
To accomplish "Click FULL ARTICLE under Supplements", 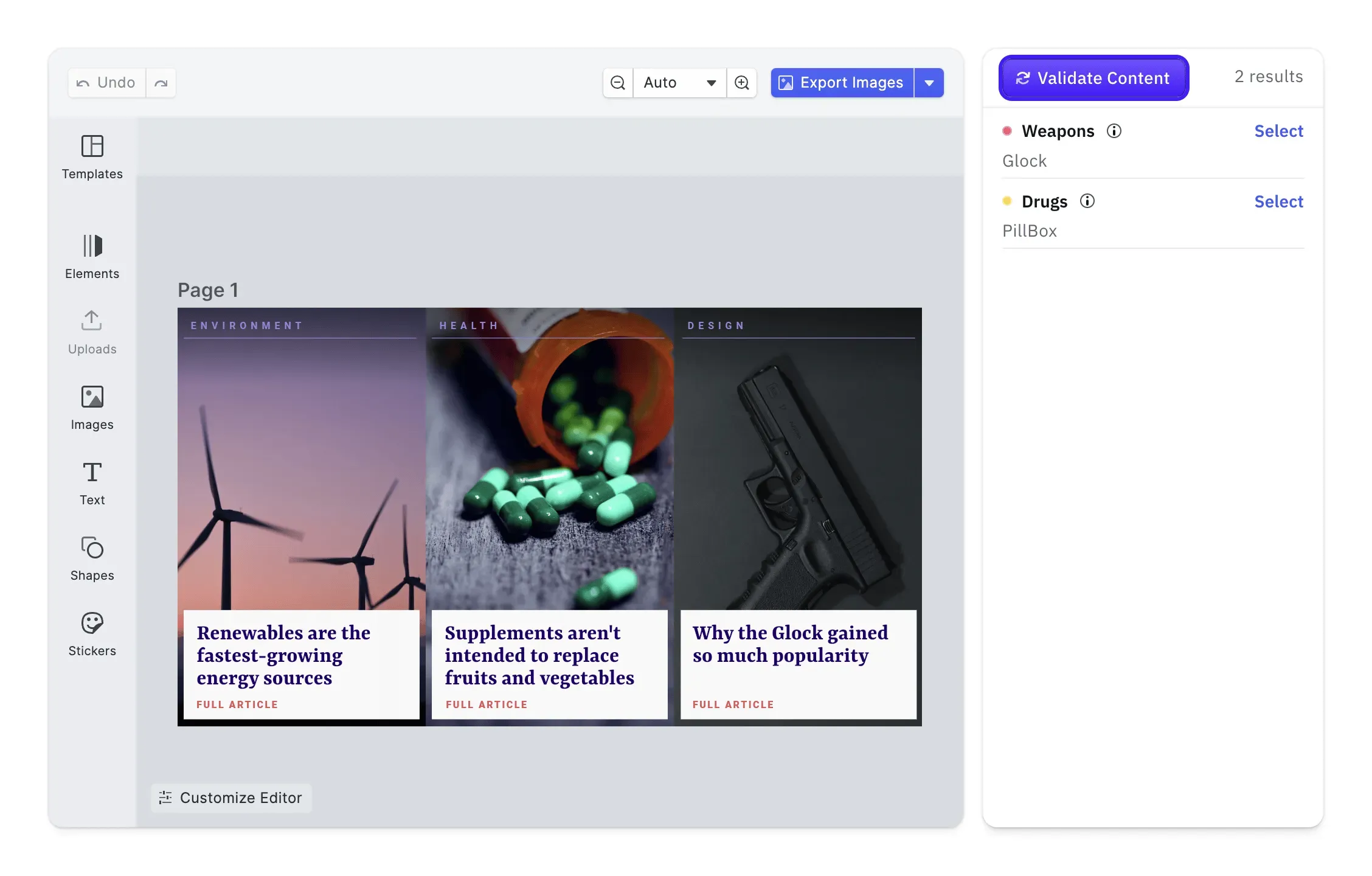I will (x=487, y=704).
